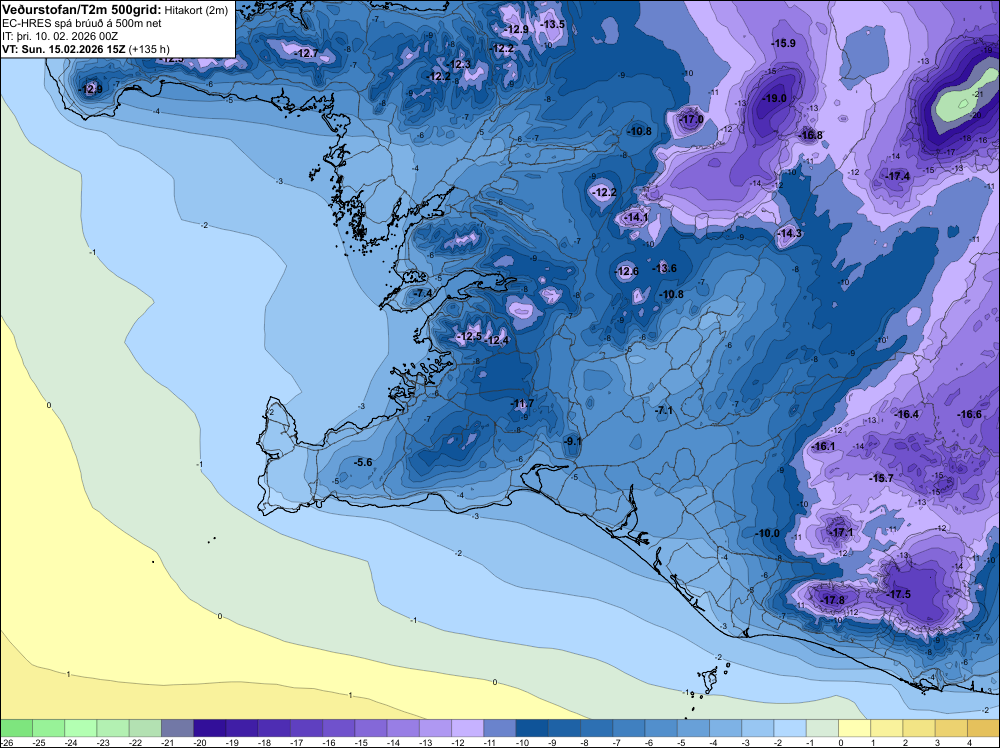
Task: Click the -10.0 temperature label
Action: tap(768, 533)
